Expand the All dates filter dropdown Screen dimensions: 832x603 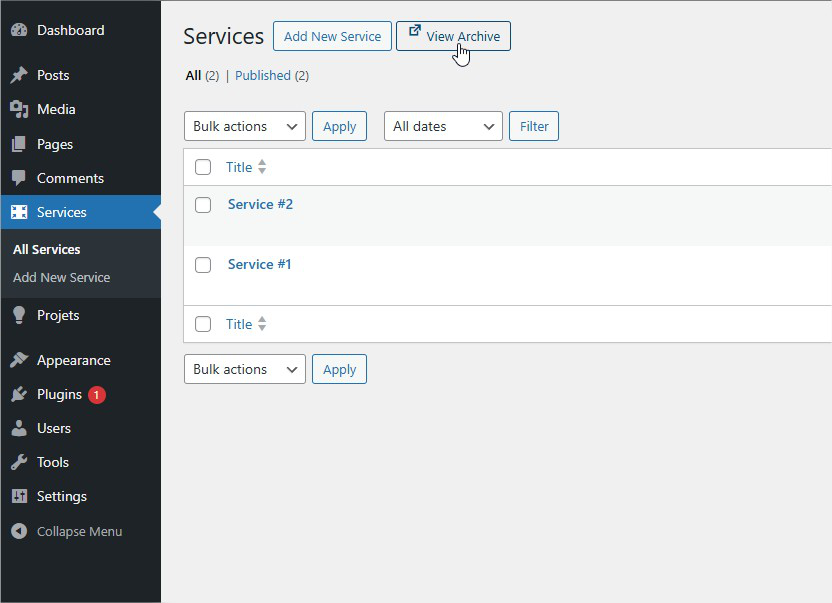click(443, 126)
